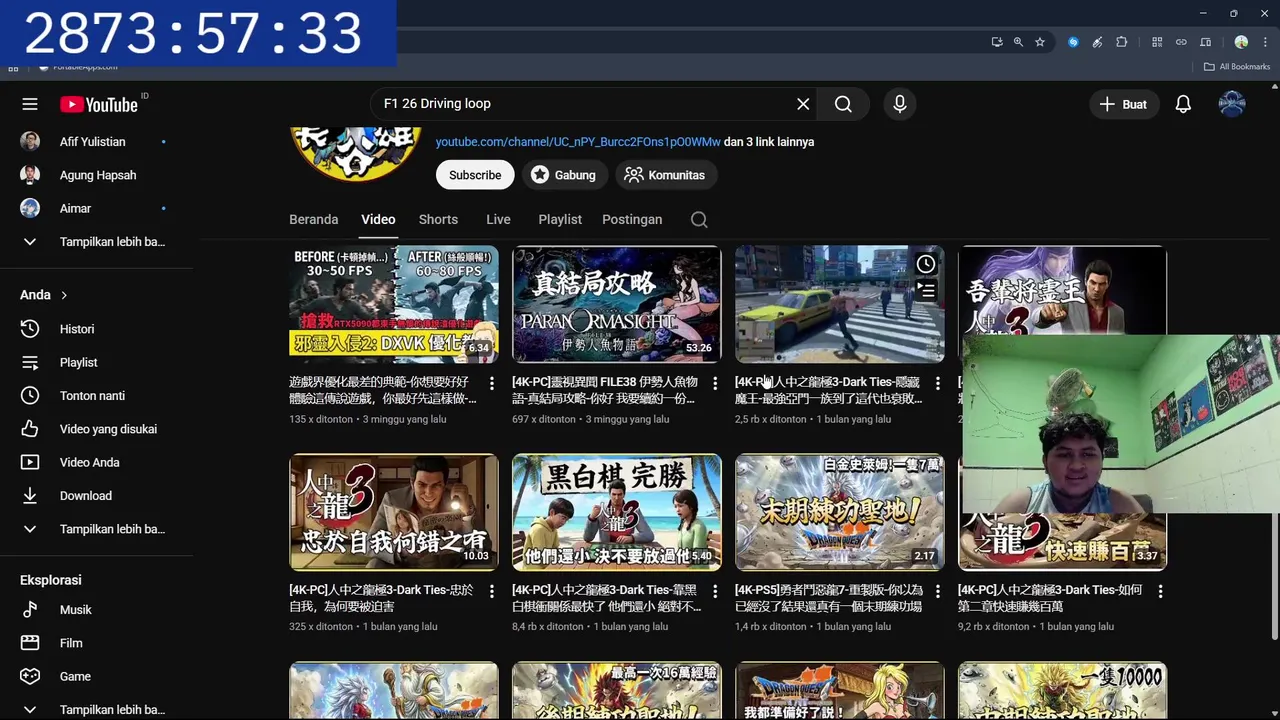
Task: Click the Buat create button
Action: (x=1124, y=104)
